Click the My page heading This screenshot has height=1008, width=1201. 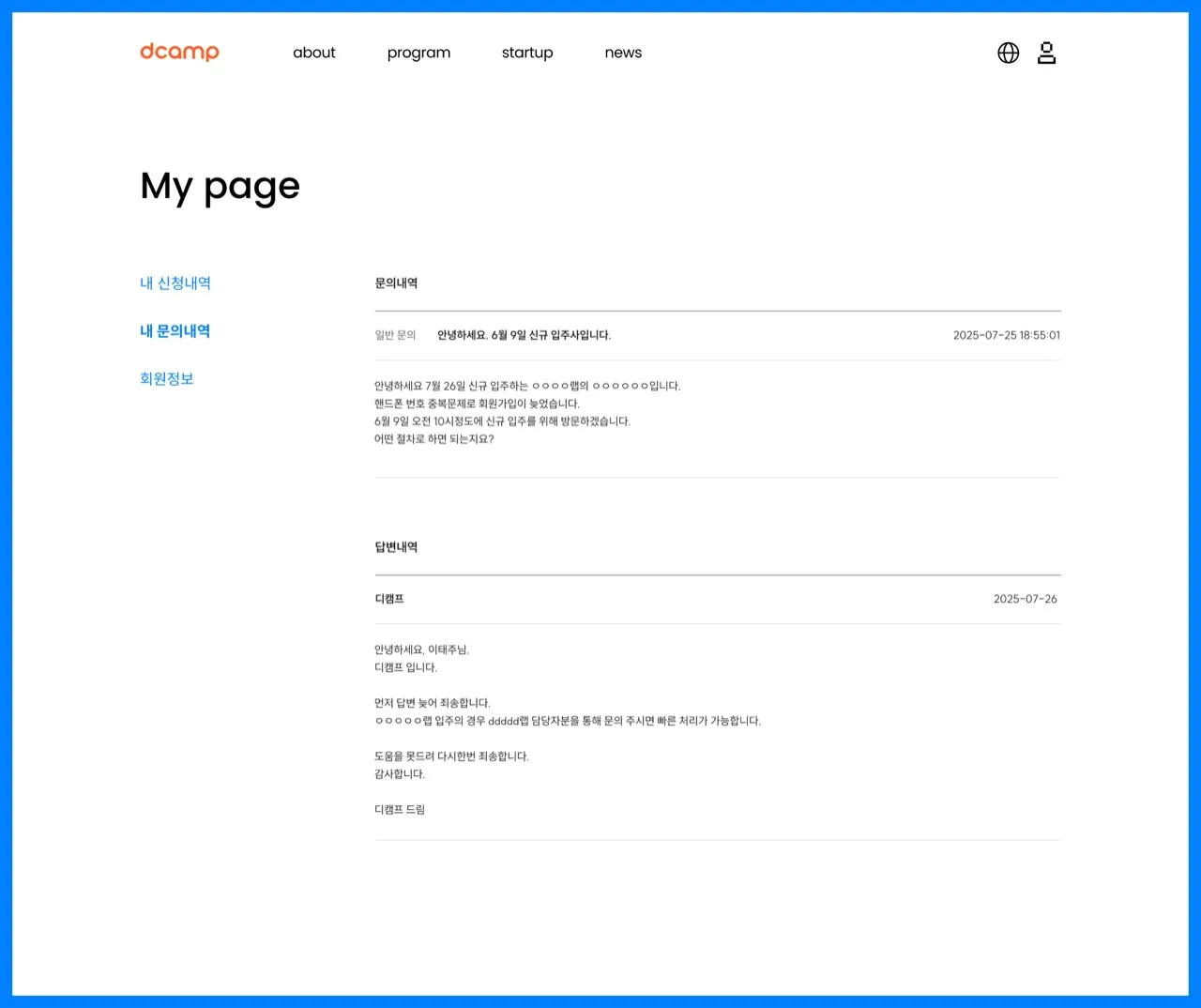(220, 187)
